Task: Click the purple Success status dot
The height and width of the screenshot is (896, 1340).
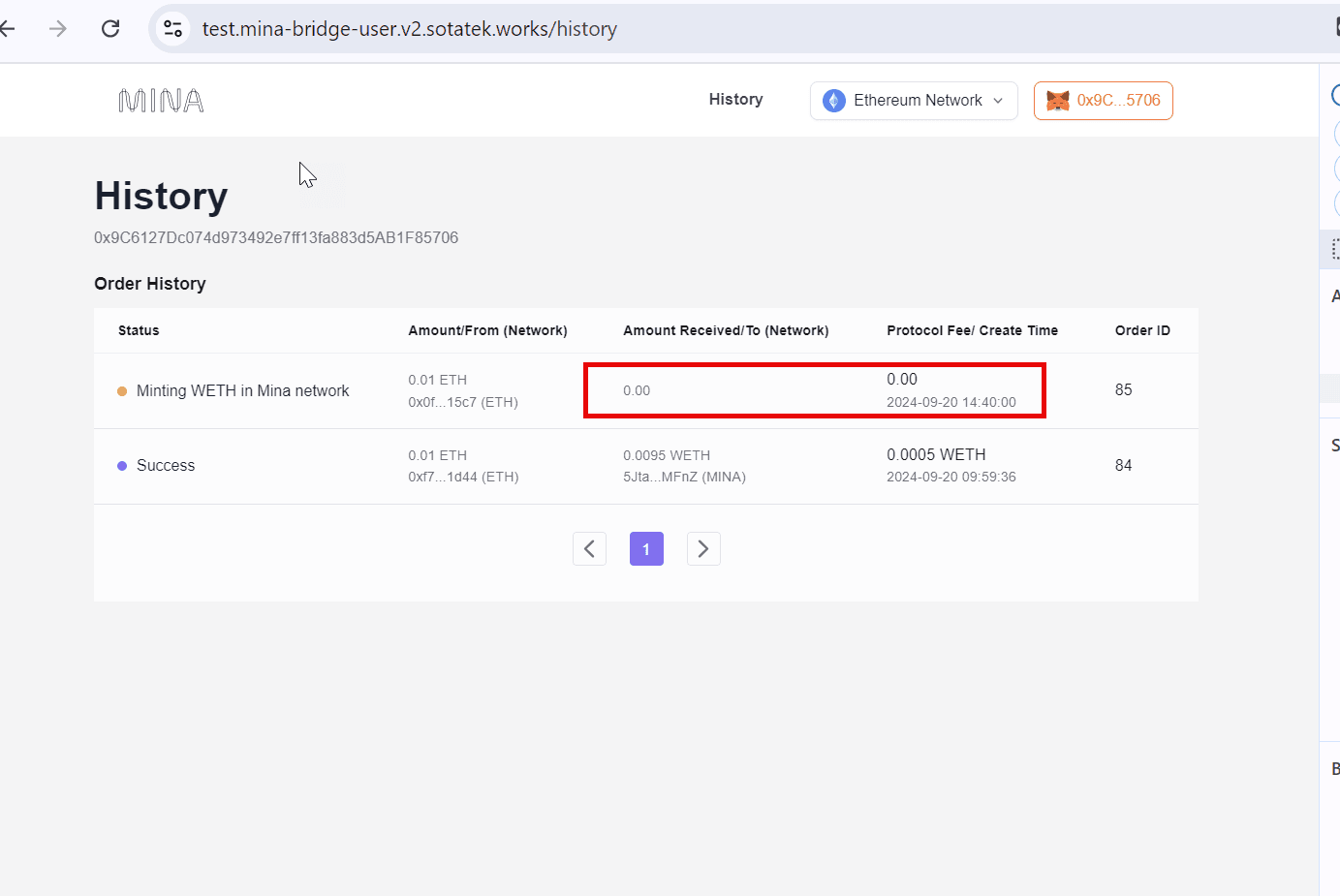Action: point(122,466)
